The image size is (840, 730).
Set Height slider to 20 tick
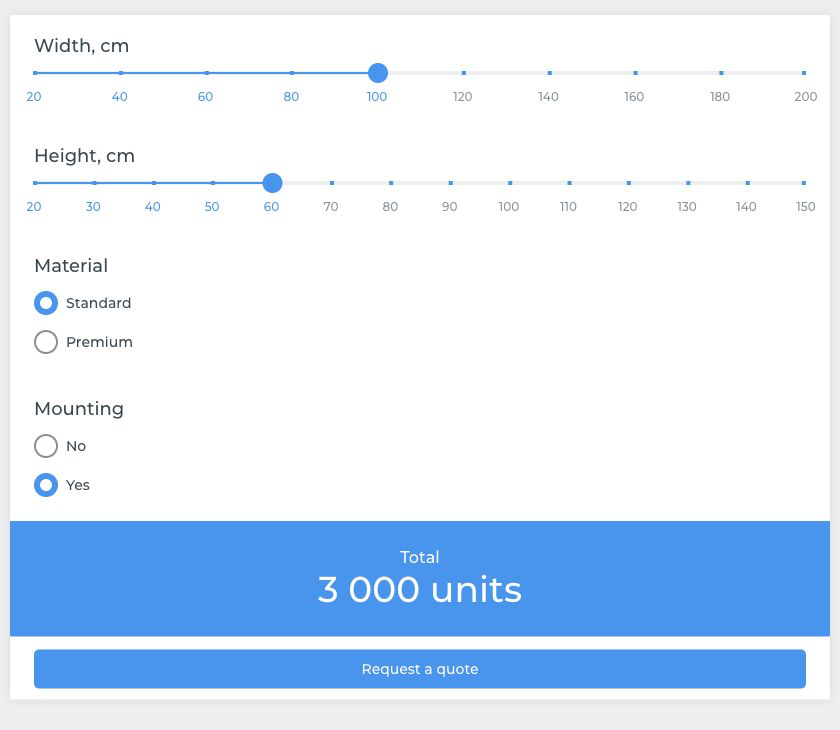pos(35,183)
